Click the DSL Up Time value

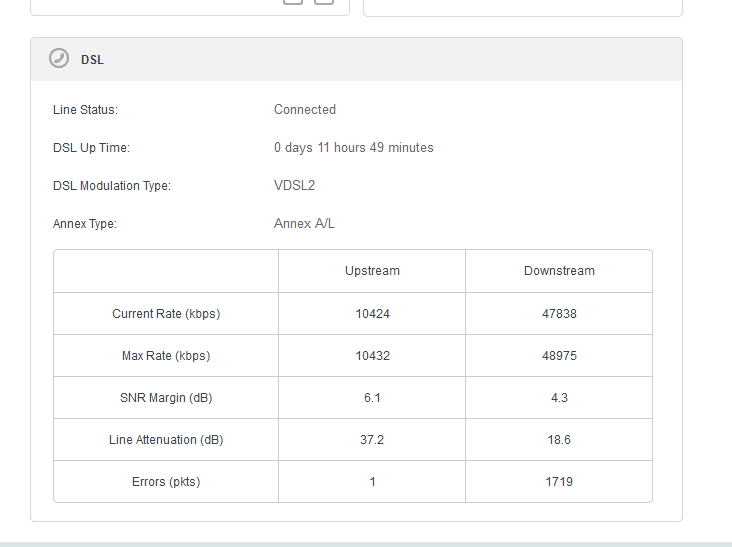(x=353, y=148)
